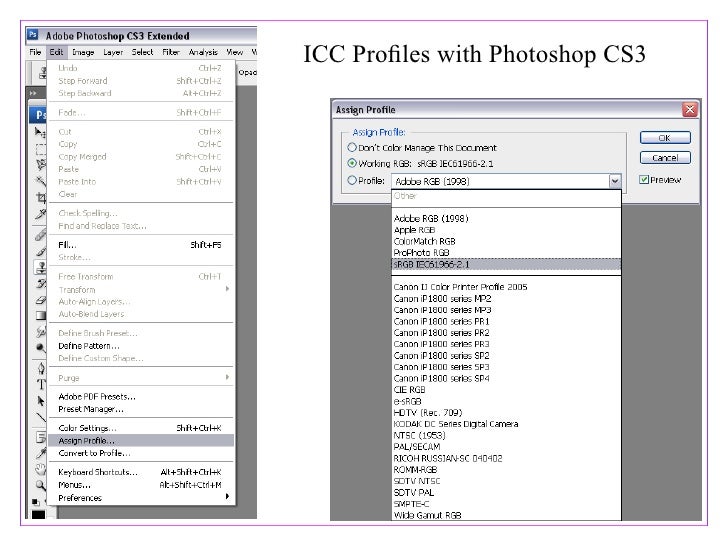Pick sRGB IEC61966-2.1 in profile list
Viewport: 728px width, 546px height.
pos(506,264)
